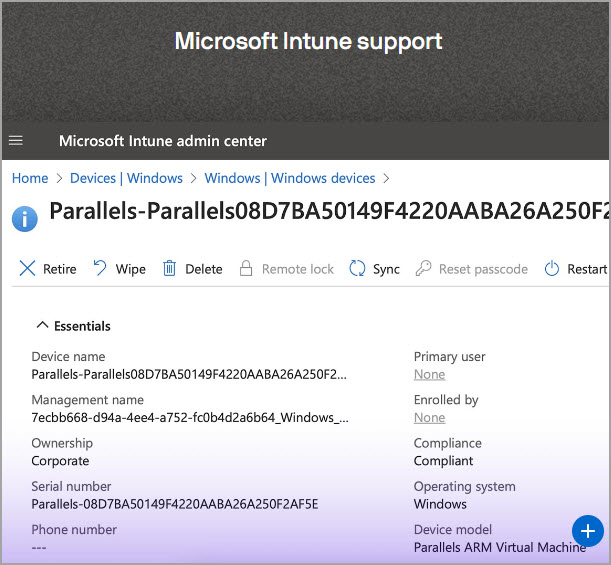Image resolution: width=611 pixels, height=565 pixels.
Task: Click the Remote lock padlock icon
Action: [x=246, y=268]
